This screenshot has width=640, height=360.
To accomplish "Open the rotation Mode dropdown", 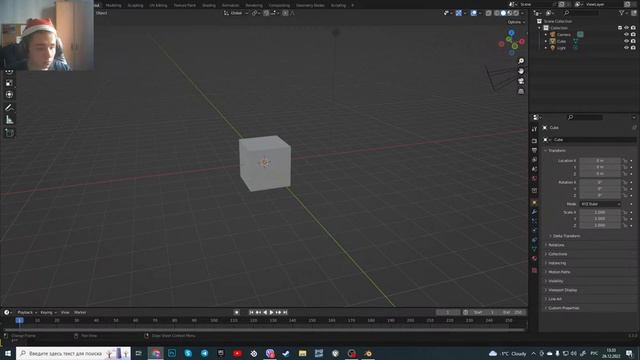I will point(600,204).
